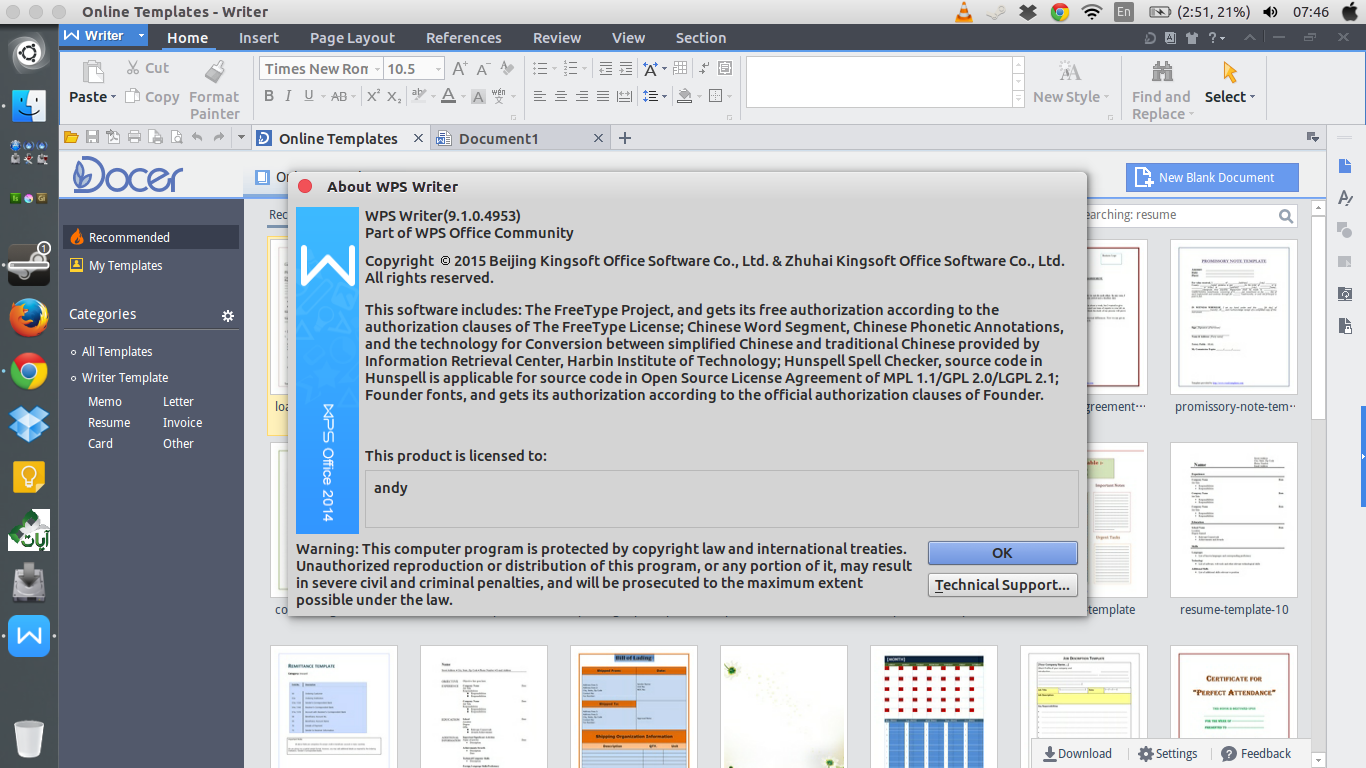Open the References tab
Screen dimensions: 1366x768
[x=464, y=38]
